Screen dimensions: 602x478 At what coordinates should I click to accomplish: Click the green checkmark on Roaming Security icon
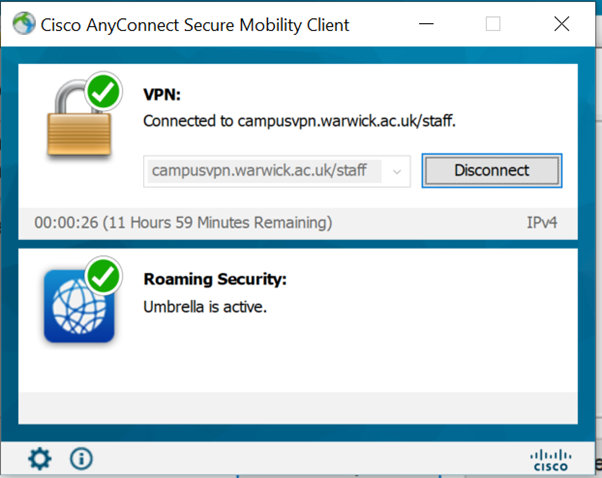(103, 273)
